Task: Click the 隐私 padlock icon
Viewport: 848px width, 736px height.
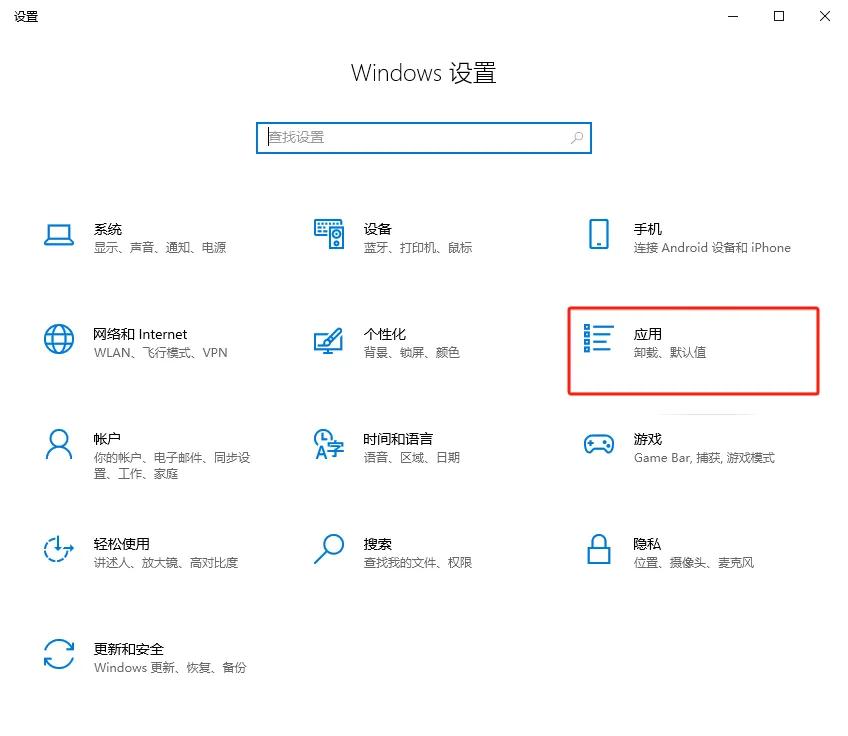Action: tap(599, 549)
